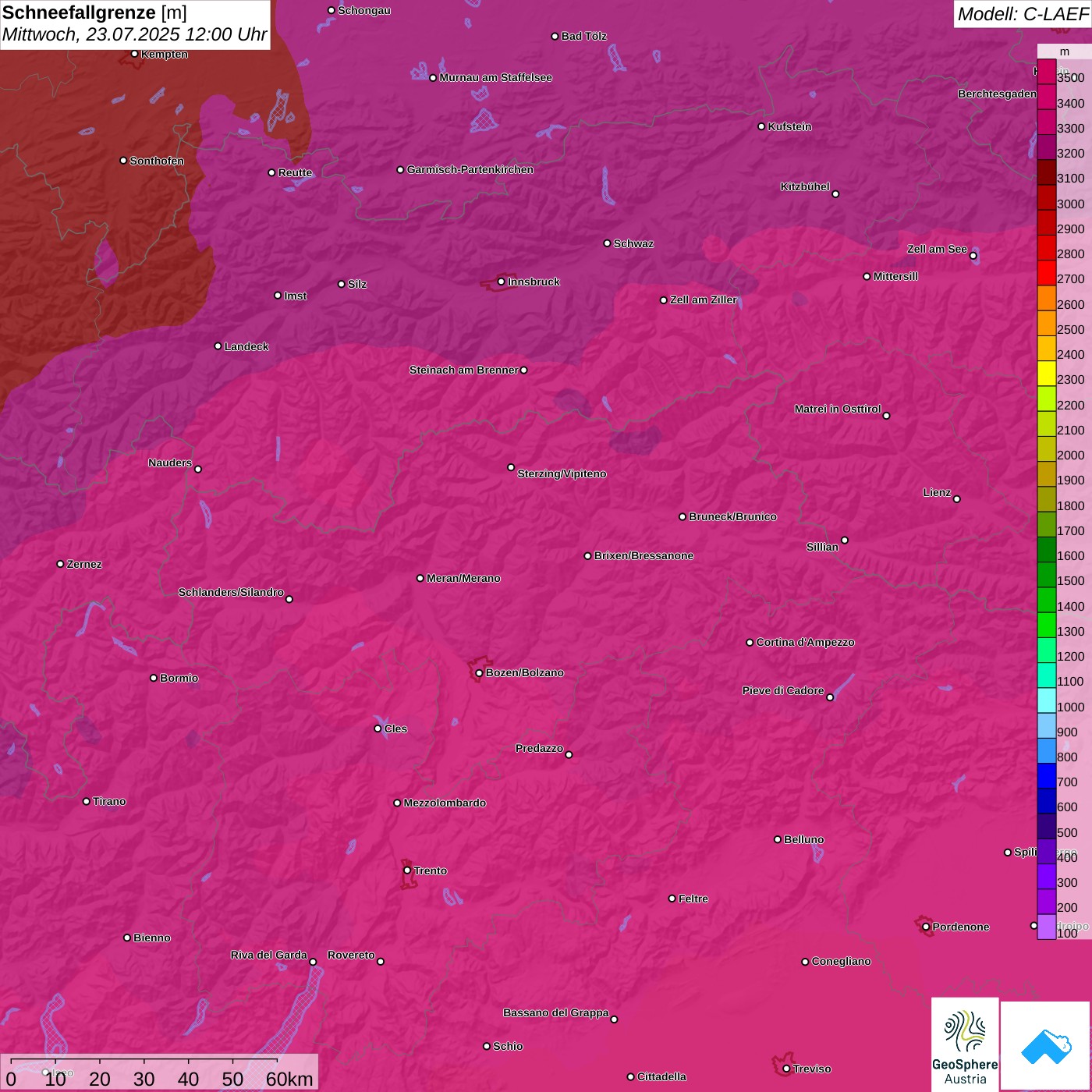Click the 'Riva del Garda' label
The width and height of the screenshot is (1092, 1092).
click(x=269, y=955)
